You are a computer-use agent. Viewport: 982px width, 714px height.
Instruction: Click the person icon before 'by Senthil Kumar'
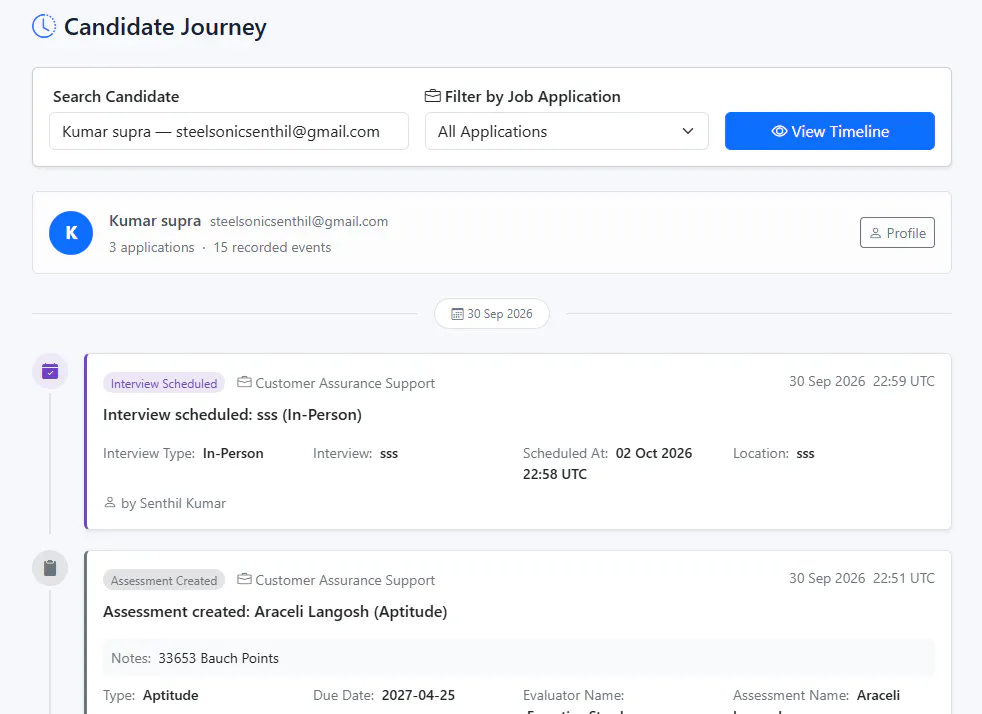[110, 503]
